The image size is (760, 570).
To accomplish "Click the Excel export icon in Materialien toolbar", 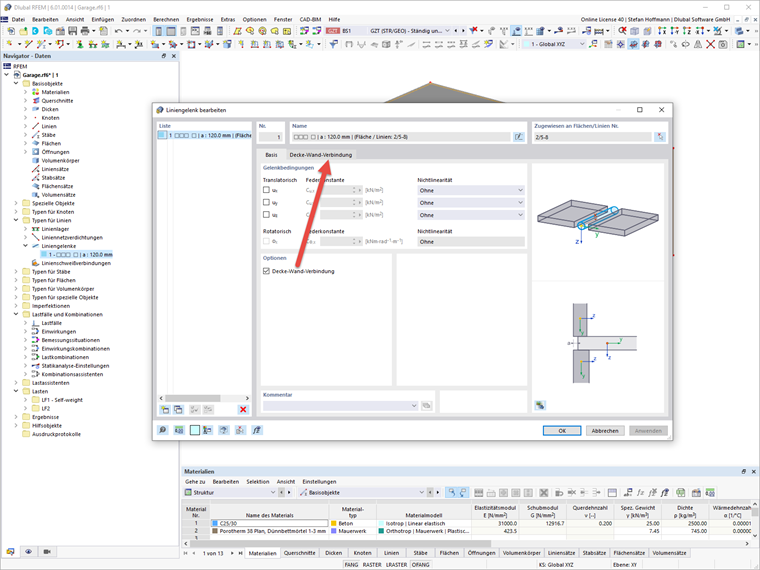I will point(681,492).
